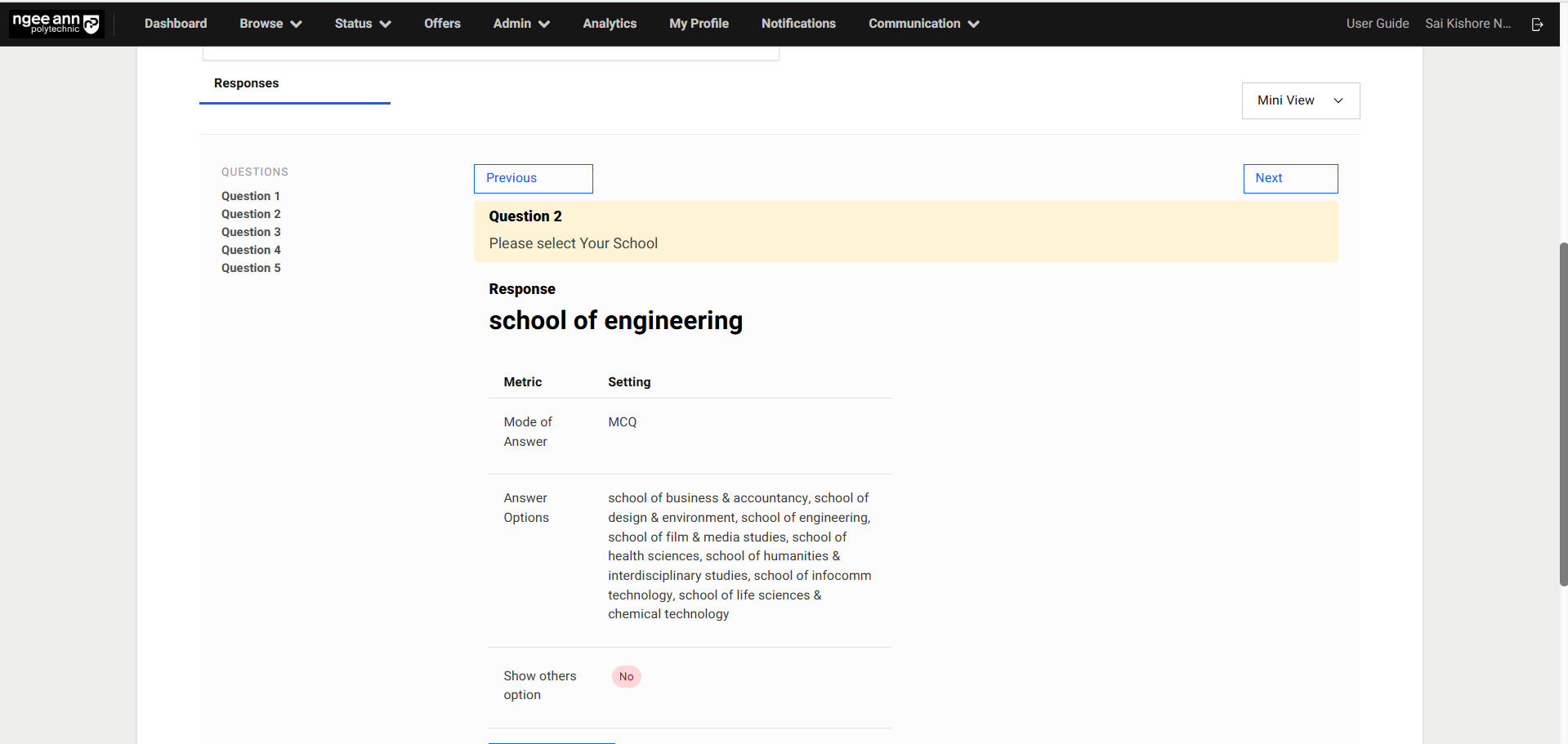Viewport: 1568px width, 744px height.
Task: Select Question 3 from questions list
Action: [251, 232]
